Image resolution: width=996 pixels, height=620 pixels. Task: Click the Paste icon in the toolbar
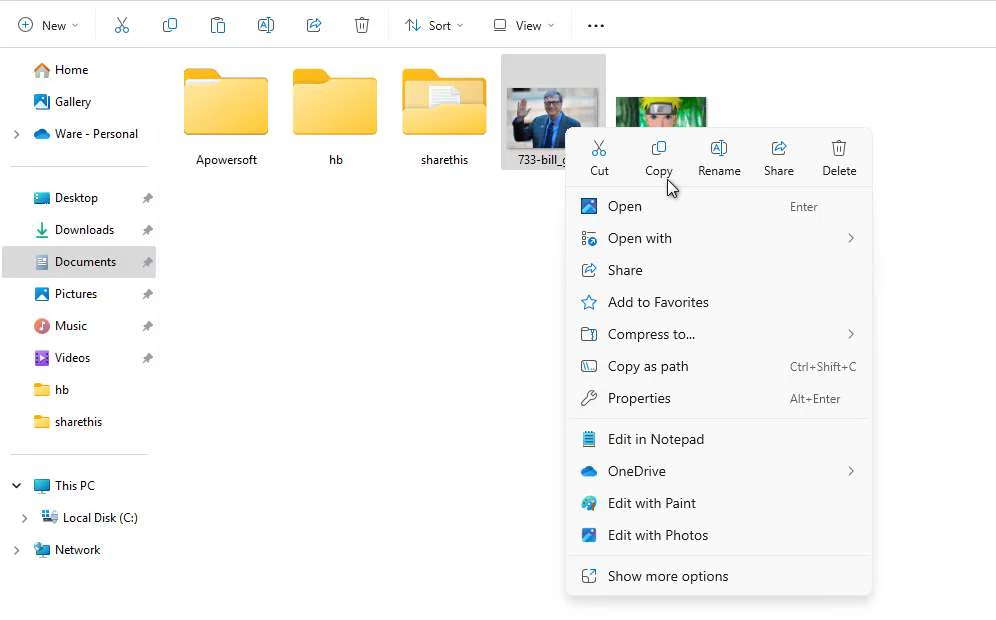pos(218,24)
